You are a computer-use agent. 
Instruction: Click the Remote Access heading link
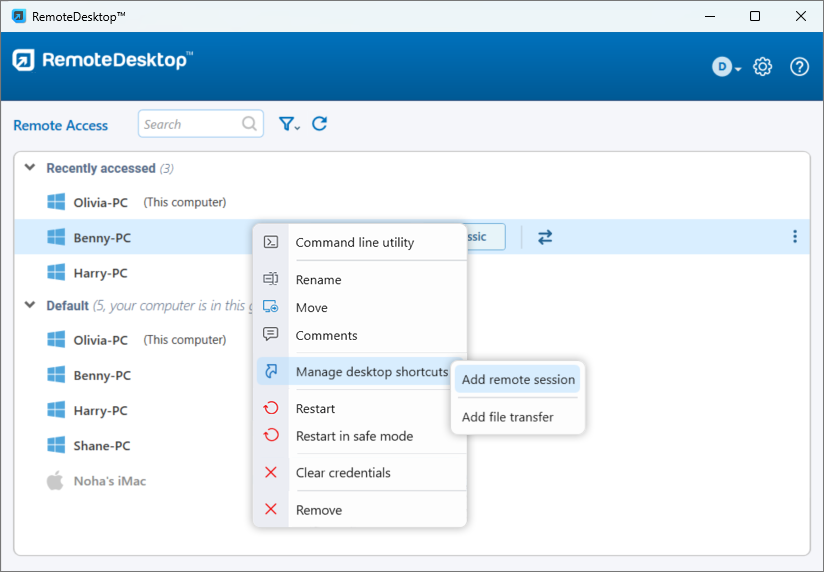click(x=61, y=125)
